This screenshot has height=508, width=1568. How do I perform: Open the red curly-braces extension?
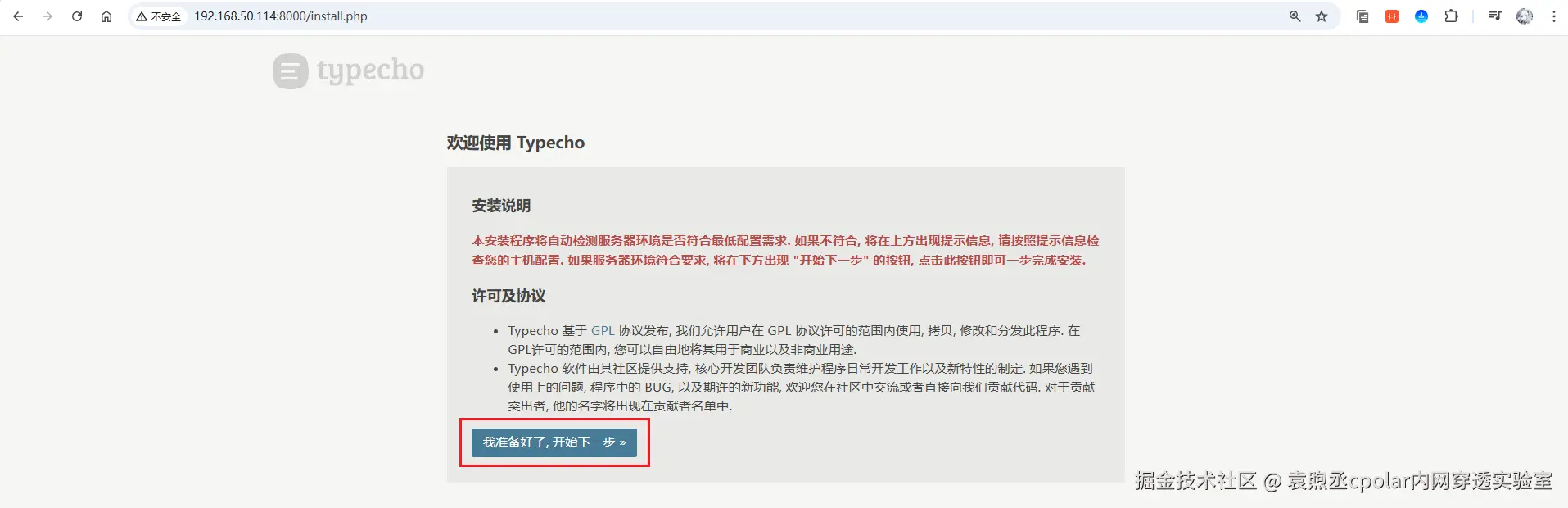click(1392, 16)
